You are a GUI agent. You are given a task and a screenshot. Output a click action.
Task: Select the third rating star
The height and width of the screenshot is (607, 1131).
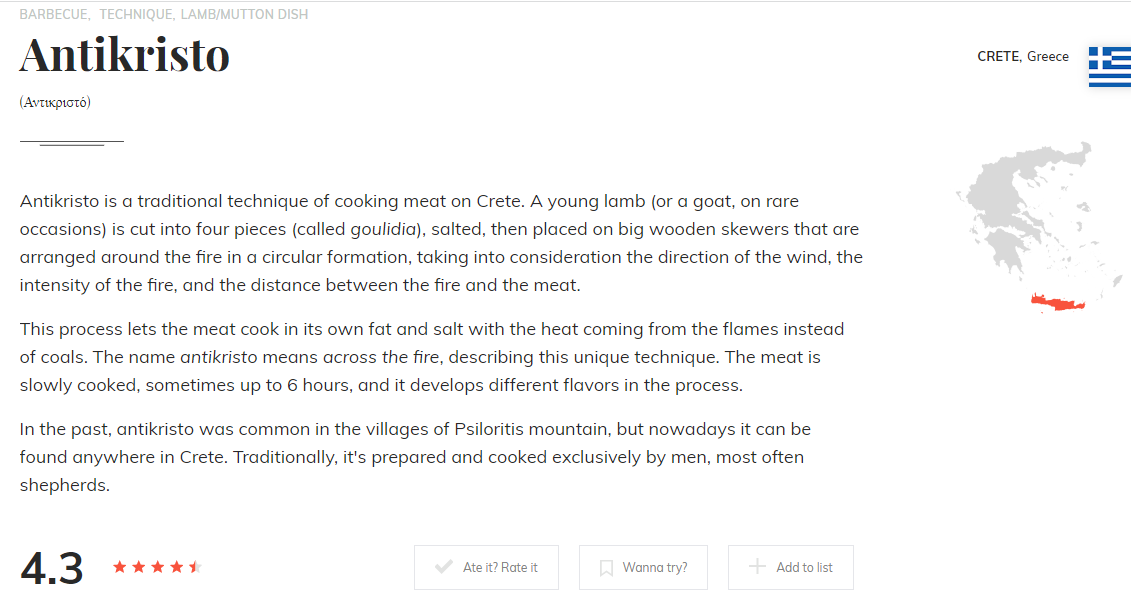click(x=158, y=567)
